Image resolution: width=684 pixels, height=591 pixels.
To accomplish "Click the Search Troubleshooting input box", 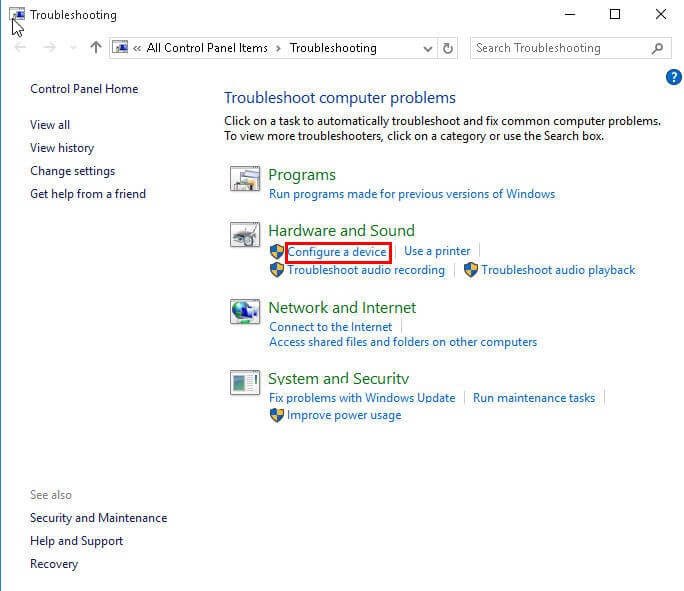I will click(x=560, y=48).
